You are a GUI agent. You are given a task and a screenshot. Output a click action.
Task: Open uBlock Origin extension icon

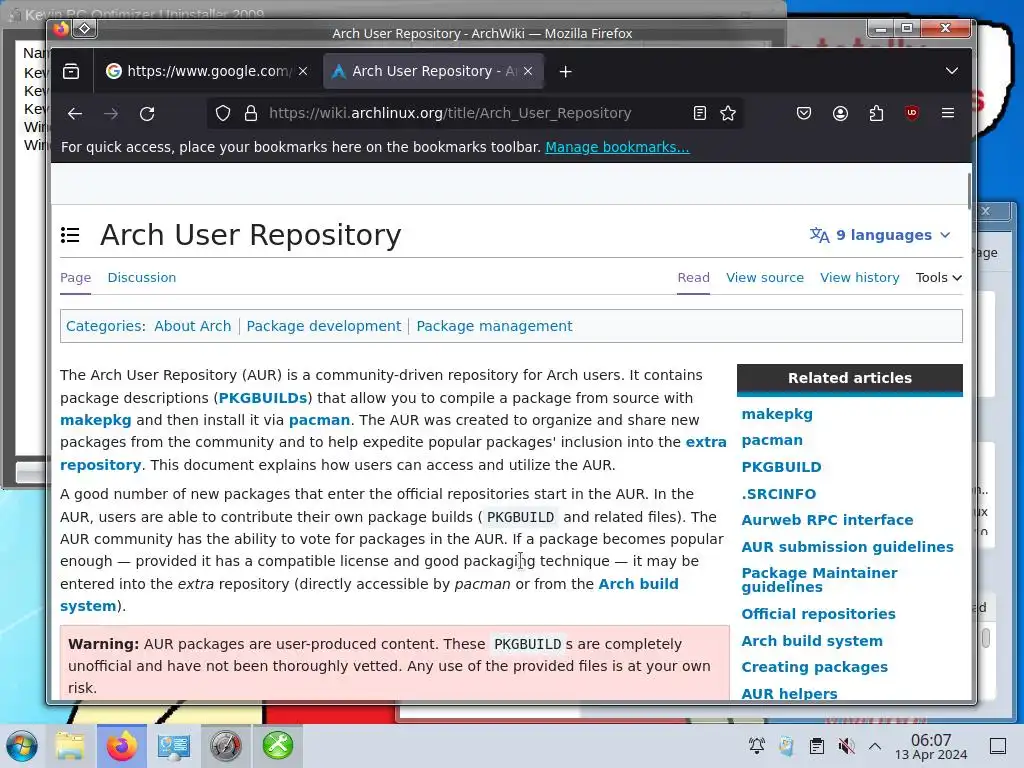(912, 114)
